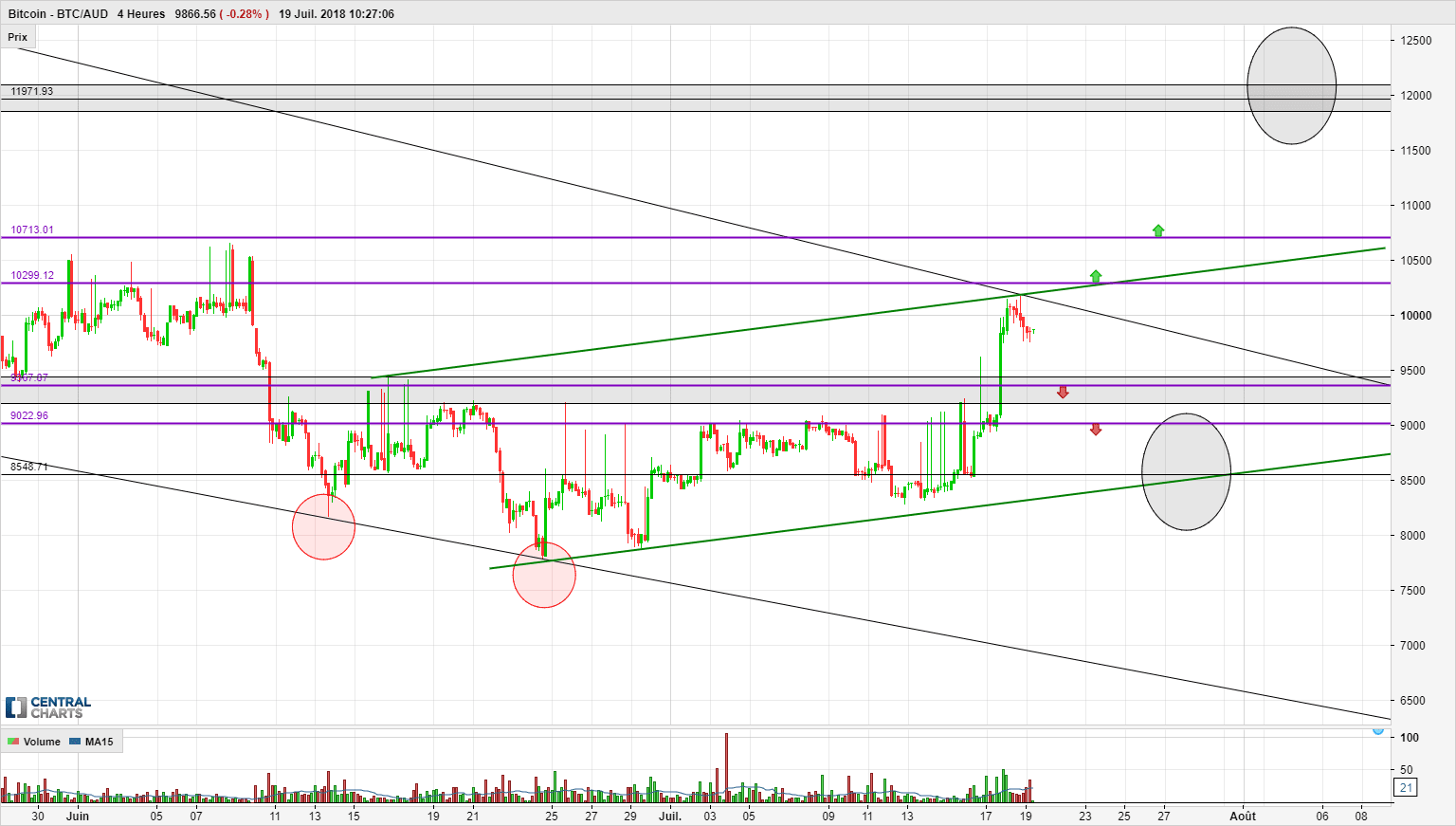Click red down arrow below 9022.96 line
Screen dimensions: 1456x826
1096,430
